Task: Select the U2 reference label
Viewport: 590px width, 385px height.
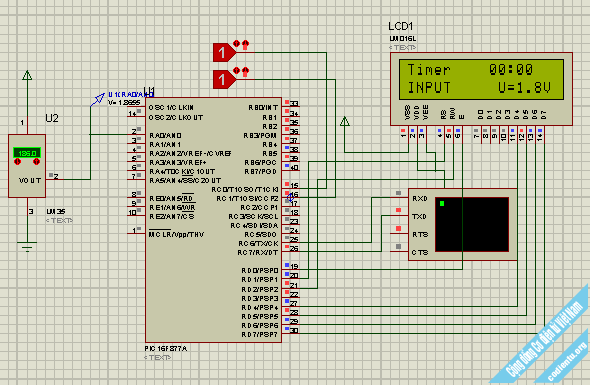Action: (52, 118)
